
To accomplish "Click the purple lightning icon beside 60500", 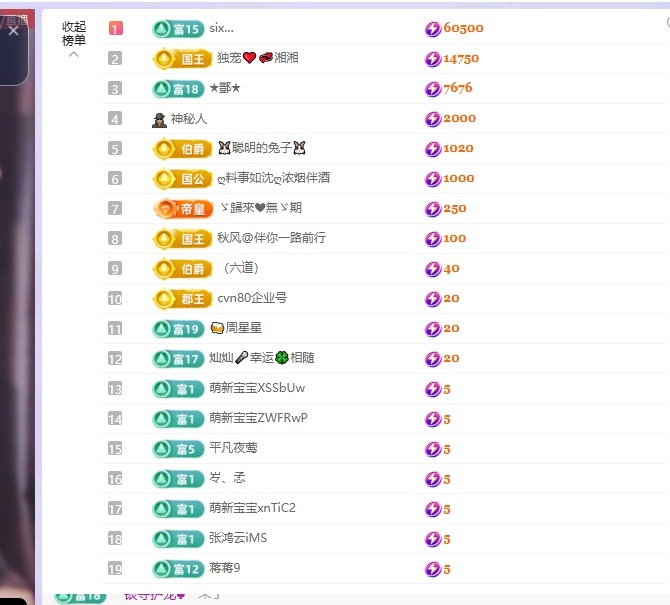I will 432,29.
